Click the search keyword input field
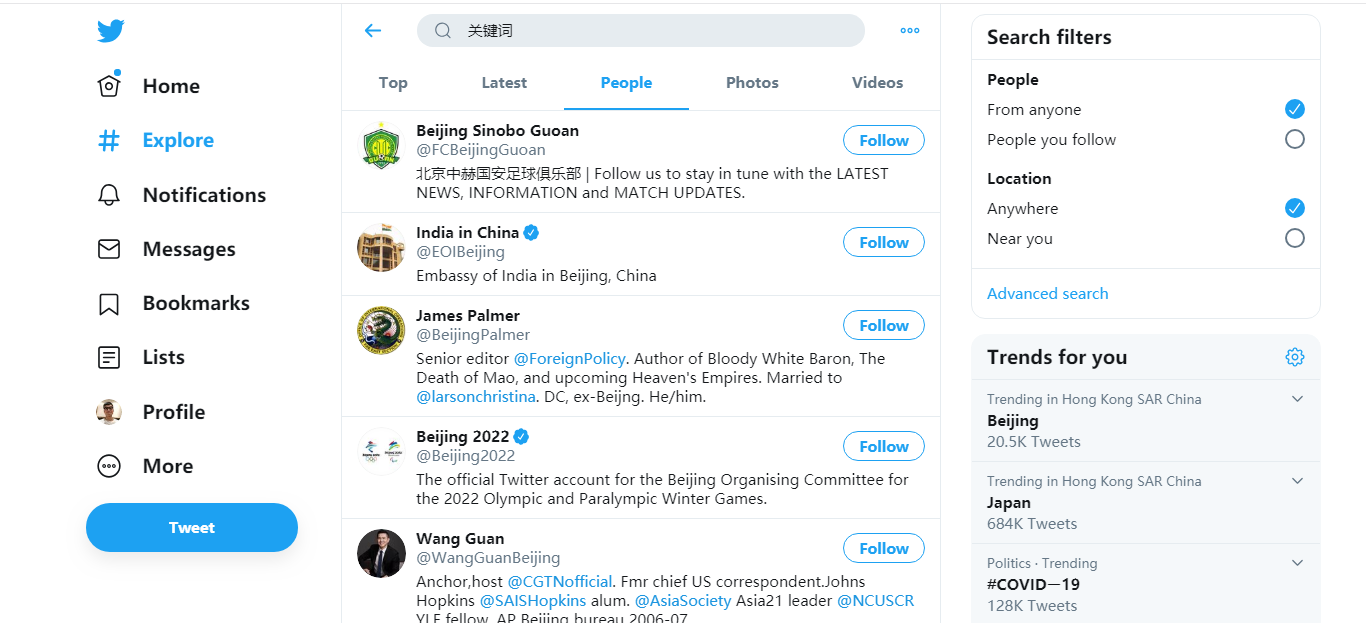Viewport: 1366px width, 623px height. coord(650,30)
